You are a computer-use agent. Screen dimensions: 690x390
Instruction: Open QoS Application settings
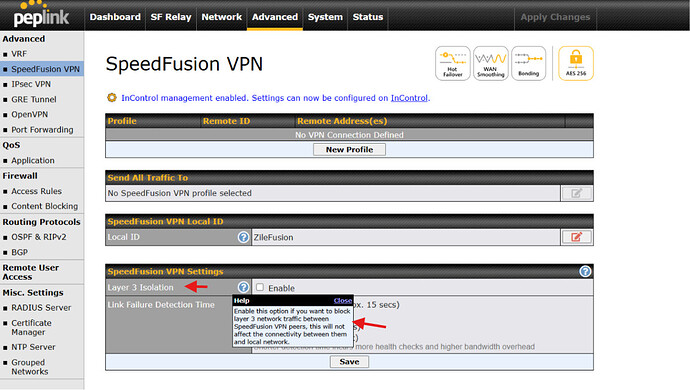(x=33, y=160)
